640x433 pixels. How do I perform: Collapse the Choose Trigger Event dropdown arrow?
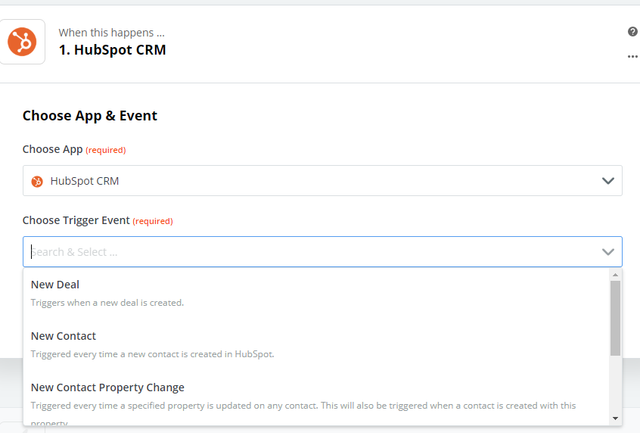tap(608, 252)
